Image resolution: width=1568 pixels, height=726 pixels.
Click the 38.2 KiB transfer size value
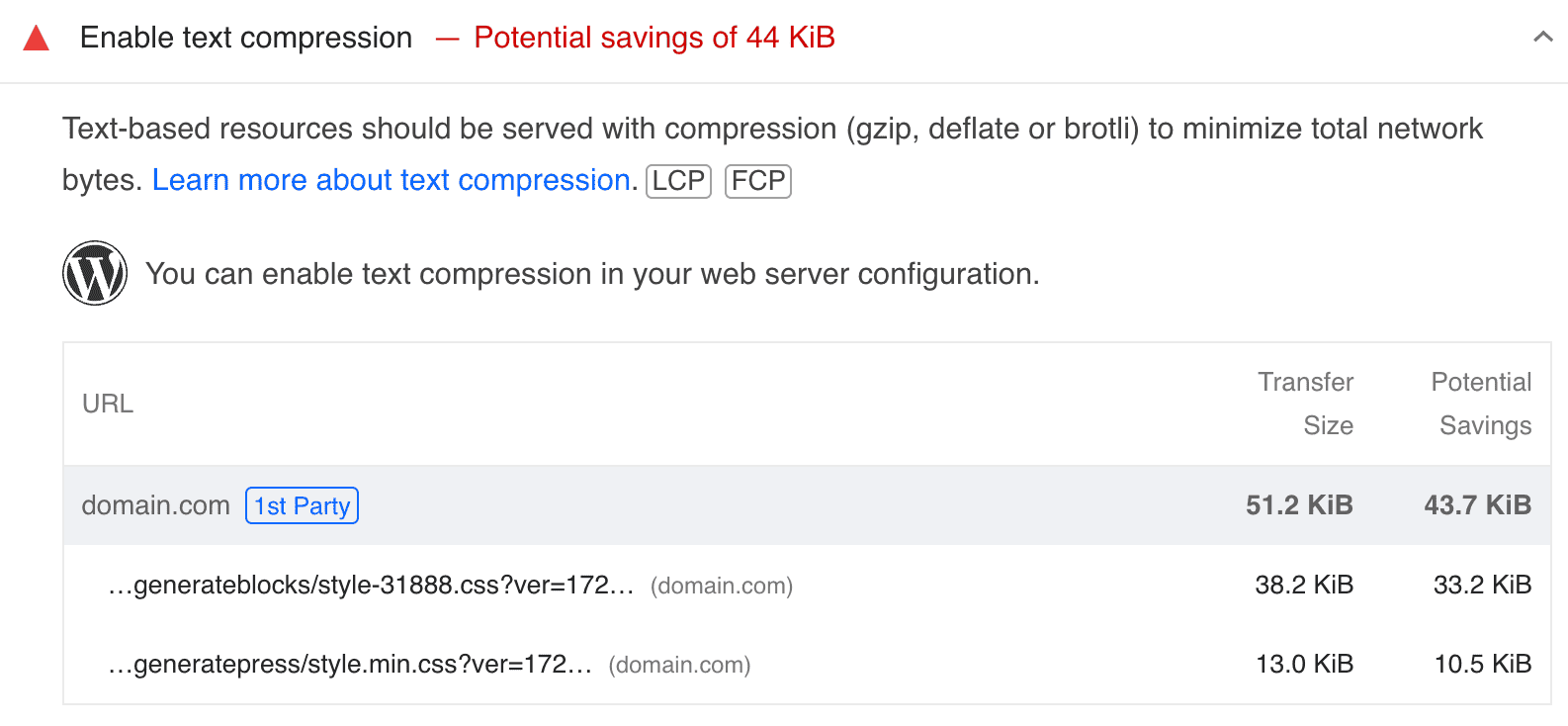point(1304,586)
